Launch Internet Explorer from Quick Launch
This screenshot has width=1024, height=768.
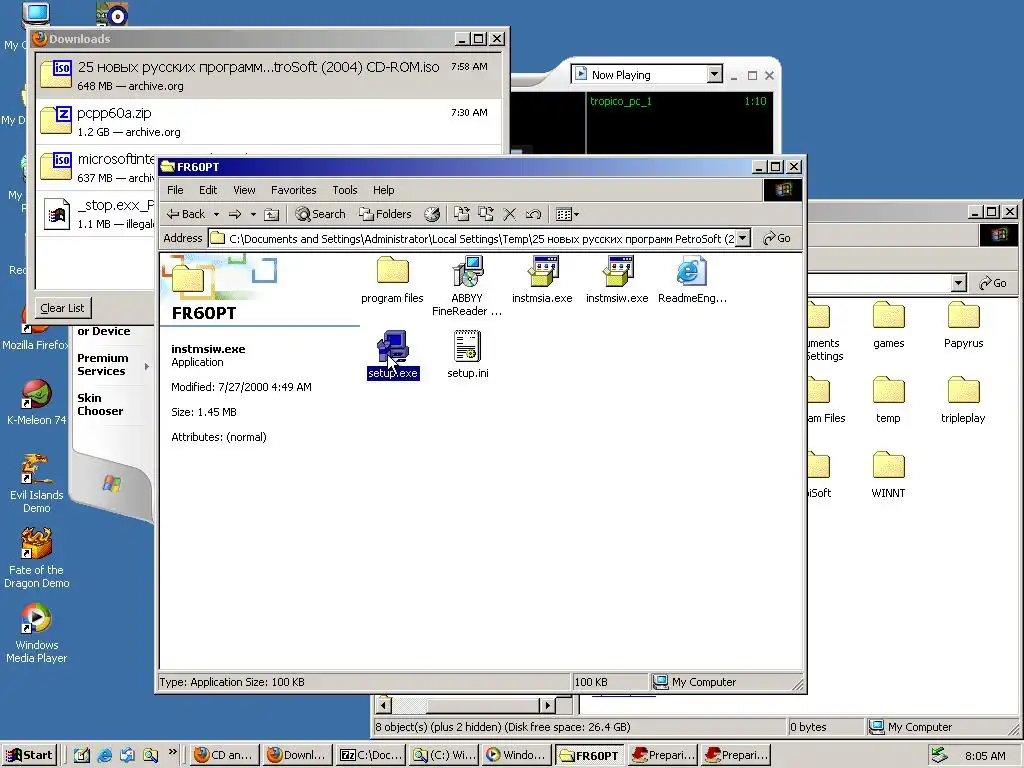tap(104, 755)
